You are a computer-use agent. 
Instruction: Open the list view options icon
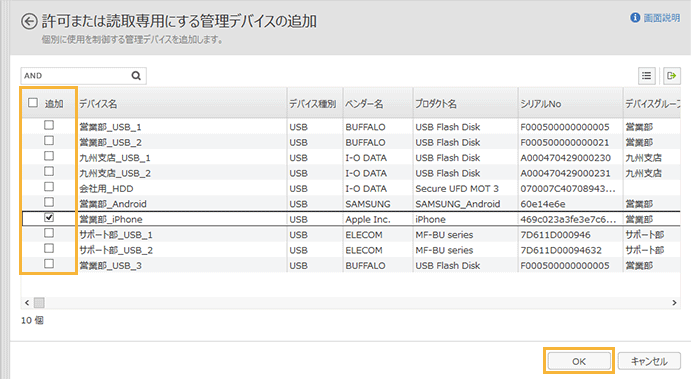[646, 76]
